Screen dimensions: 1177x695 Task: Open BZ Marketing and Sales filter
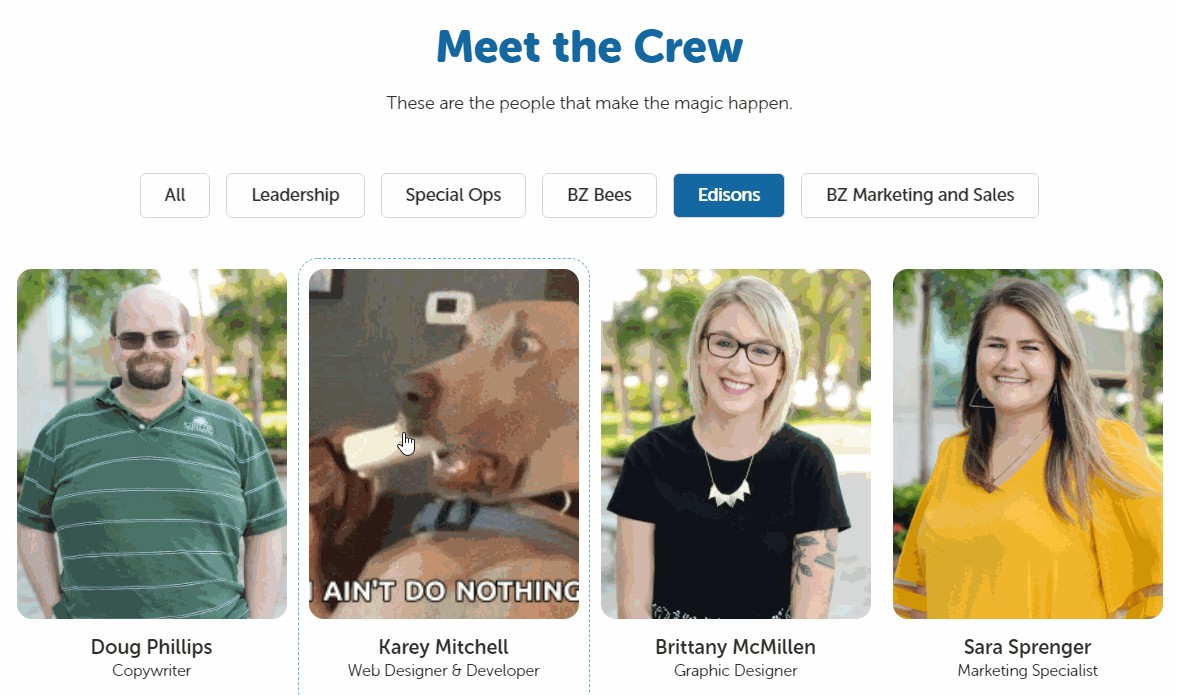pos(920,195)
